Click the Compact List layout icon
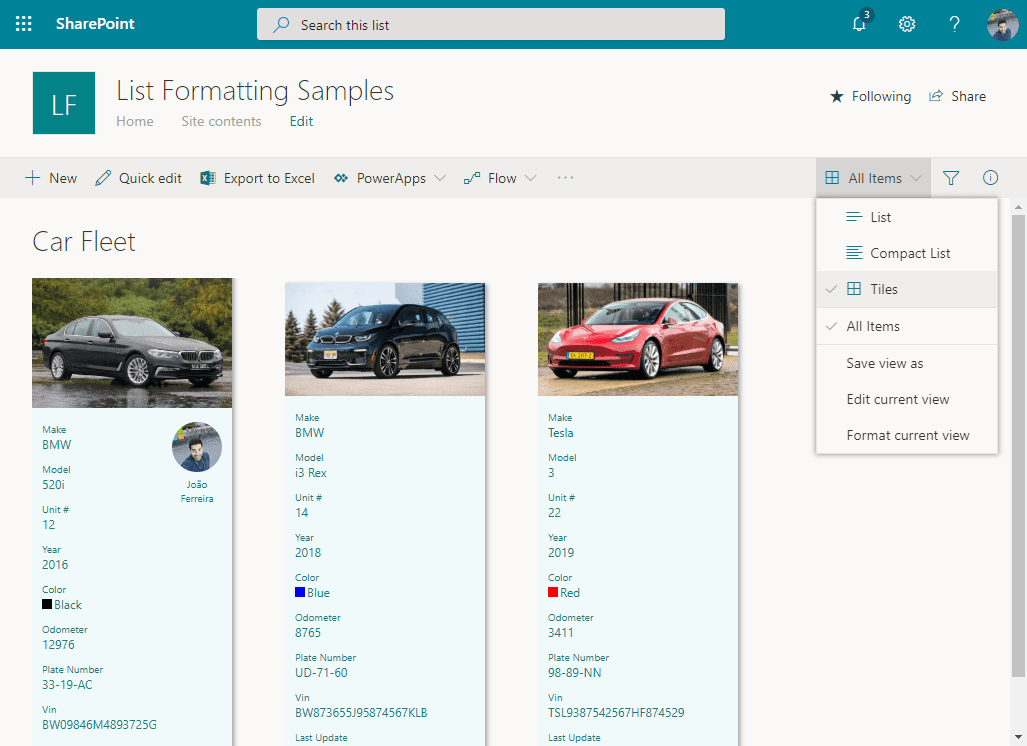This screenshot has width=1027, height=746. point(854,253)
